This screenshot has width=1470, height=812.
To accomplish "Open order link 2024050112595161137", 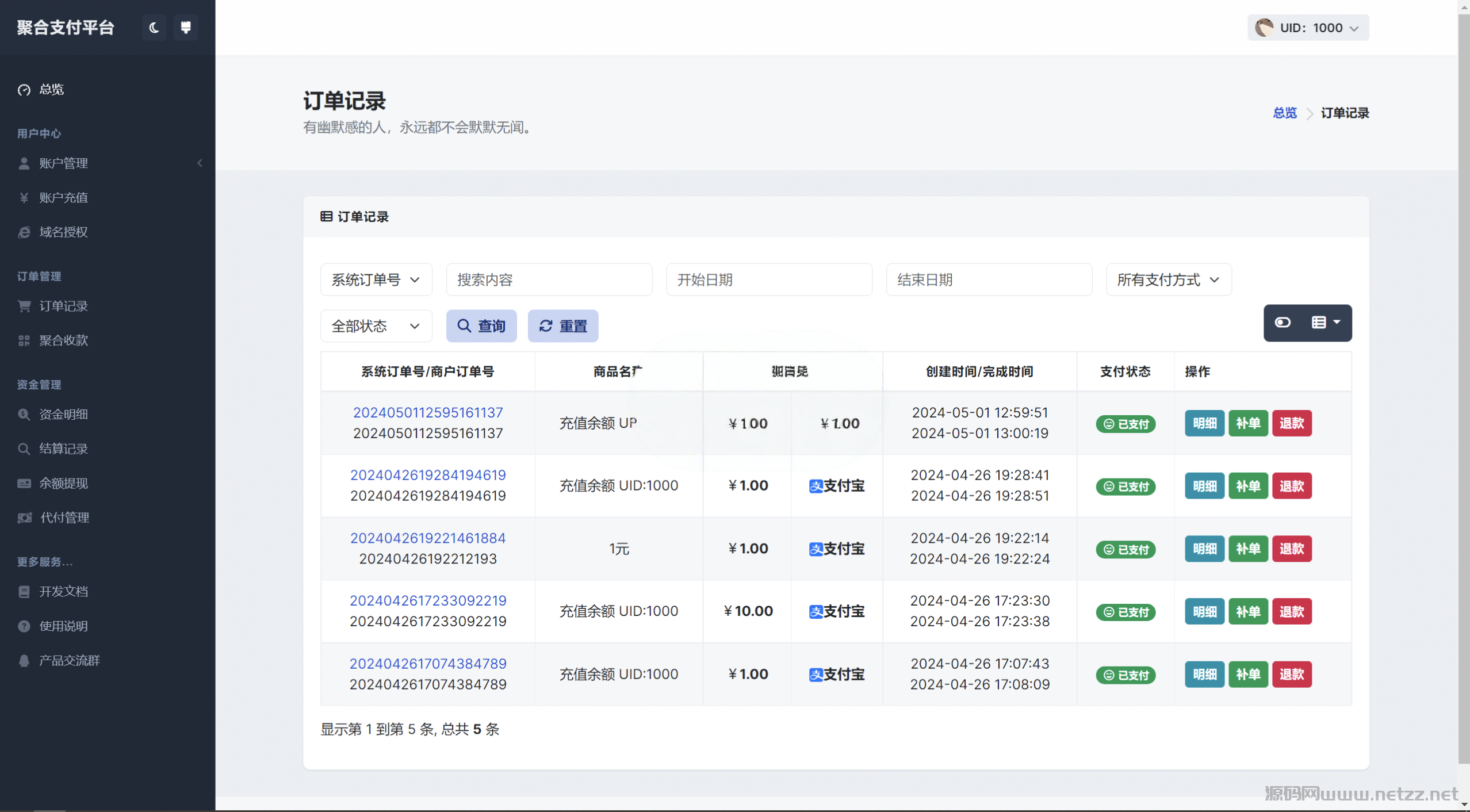I will (428, 412).
